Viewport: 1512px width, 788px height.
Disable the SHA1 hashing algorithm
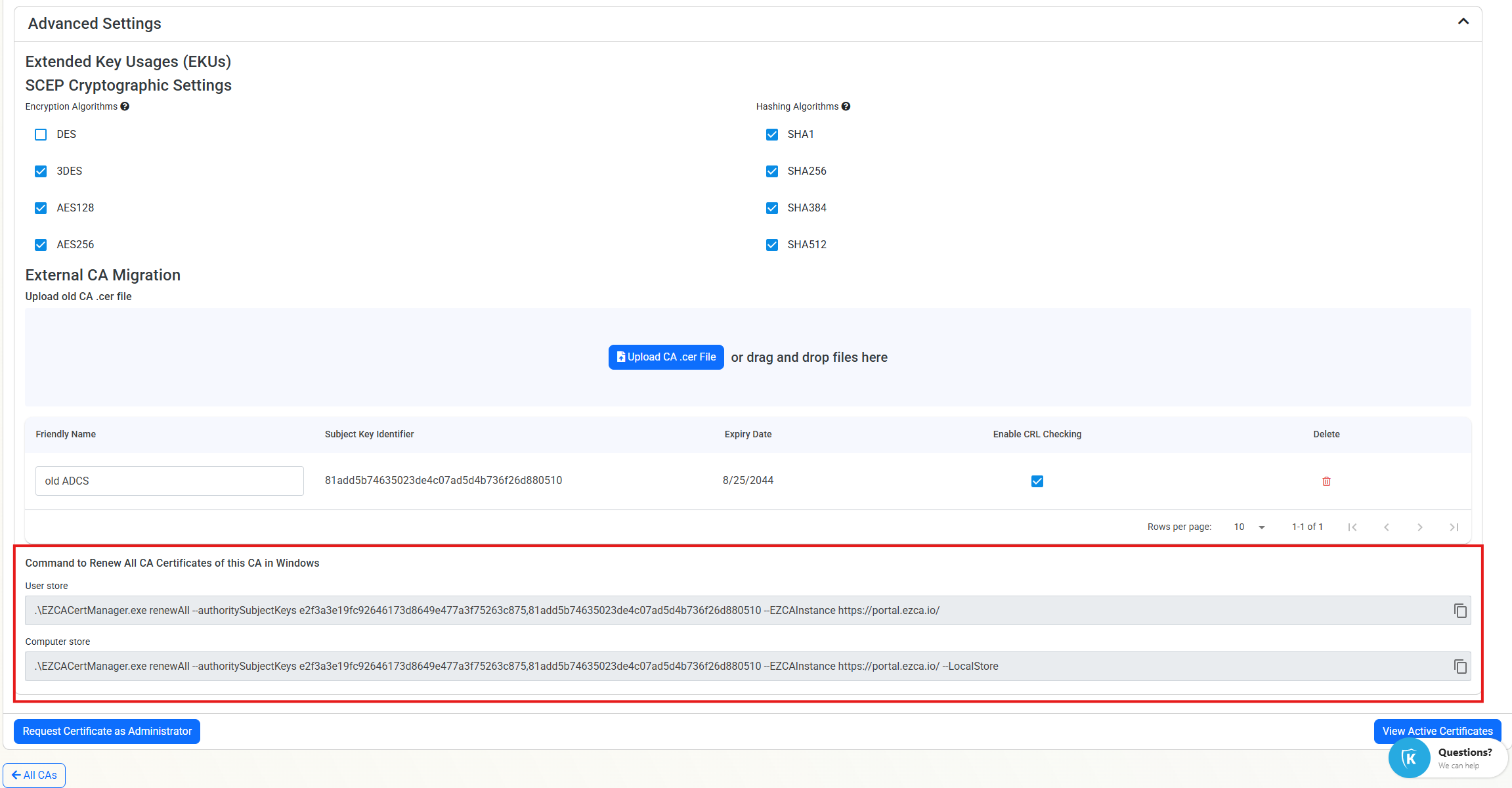click(x=772, y=134)
